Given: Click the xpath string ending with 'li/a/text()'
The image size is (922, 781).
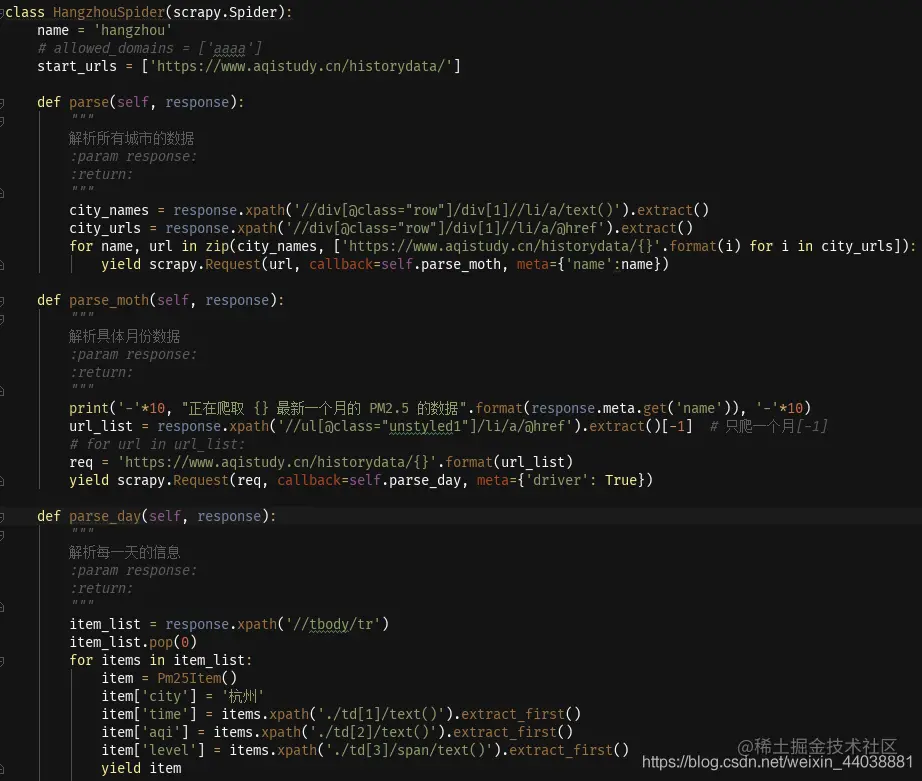Looking at the screenshot, I should point(457,211).
